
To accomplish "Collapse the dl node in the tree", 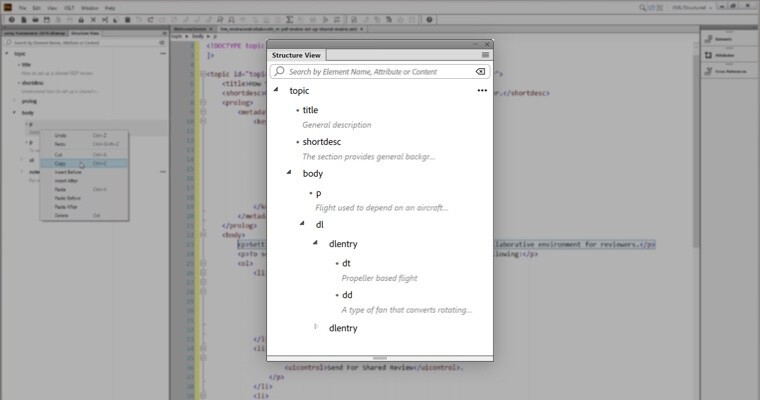I will pos(302,224).
